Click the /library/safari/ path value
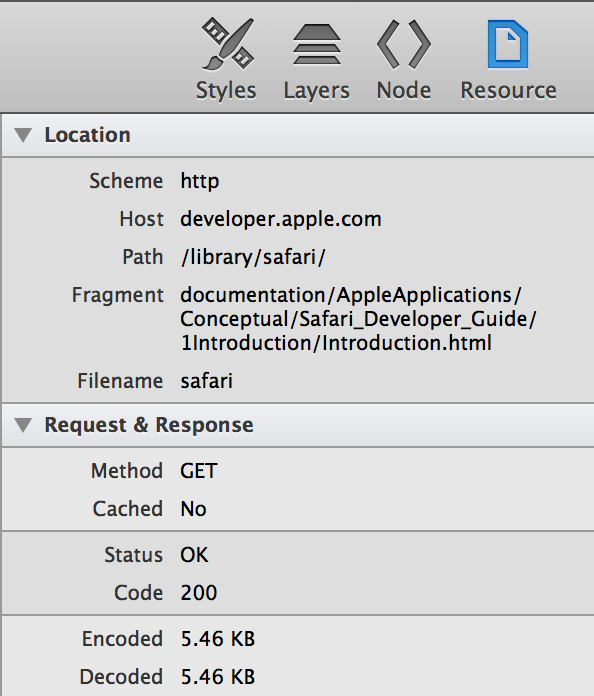Viewport: 594px width, 696px height. [253, 257]
